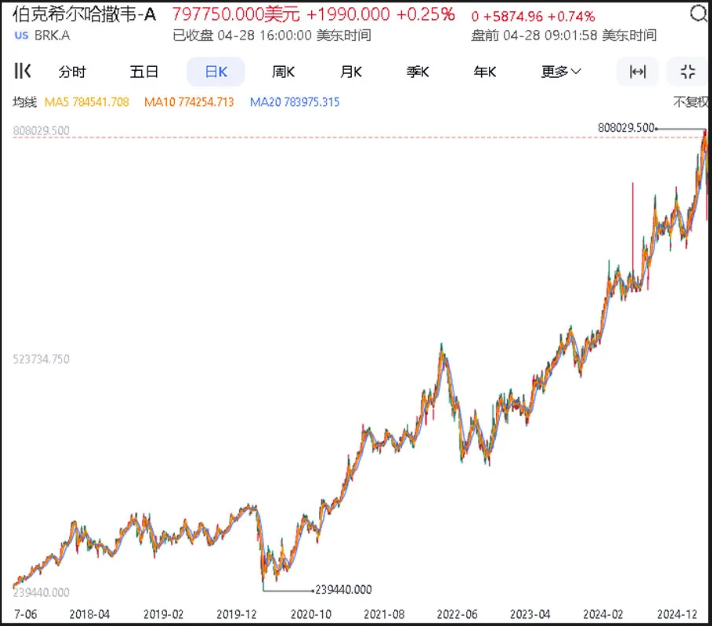Show the 季K quarterly chart
The height and width of the screenshot is (626, 712).
(417, 72)
